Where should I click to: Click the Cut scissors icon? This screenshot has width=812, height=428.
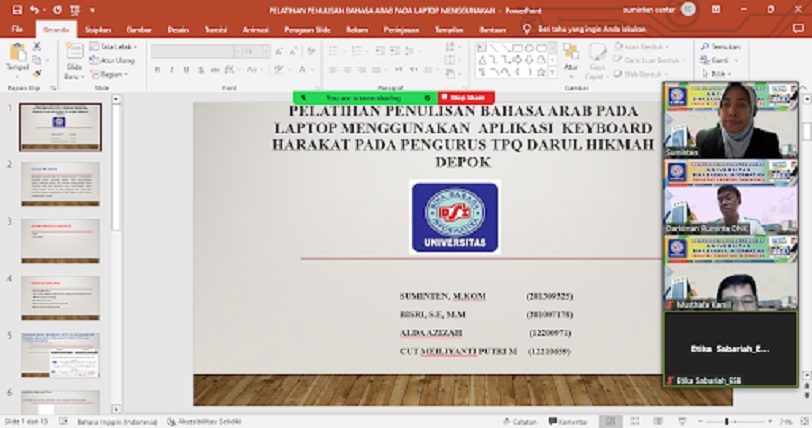[37, 47]
